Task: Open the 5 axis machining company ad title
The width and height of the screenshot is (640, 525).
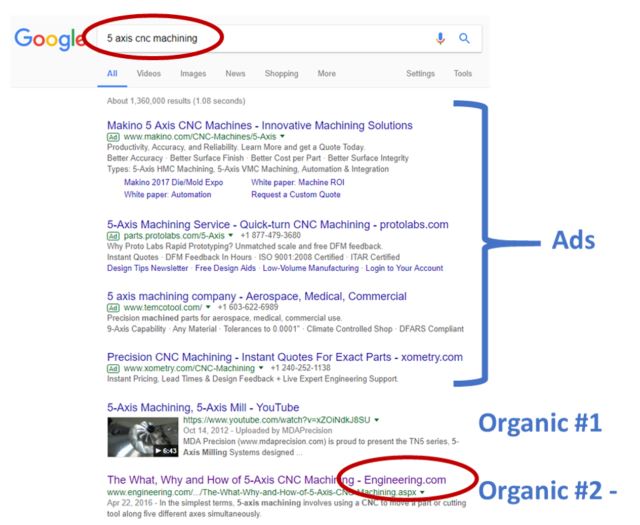Action: click(257, 296)
